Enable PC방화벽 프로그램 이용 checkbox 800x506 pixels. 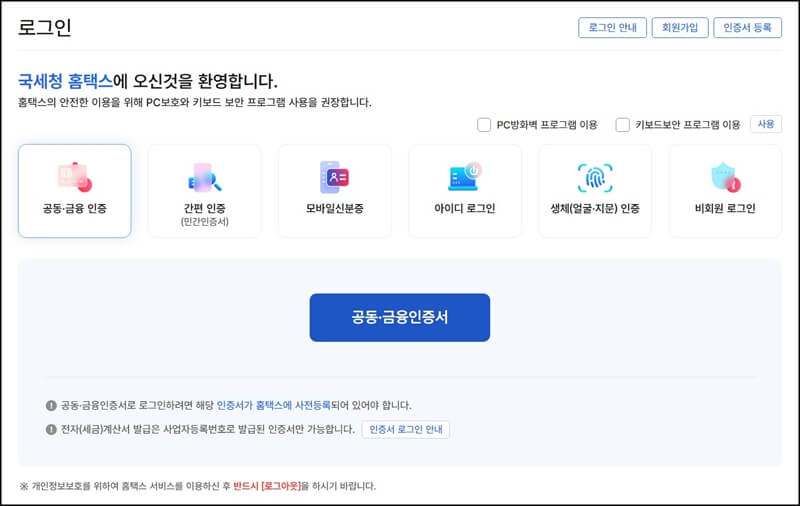click(x=484, y=124)
